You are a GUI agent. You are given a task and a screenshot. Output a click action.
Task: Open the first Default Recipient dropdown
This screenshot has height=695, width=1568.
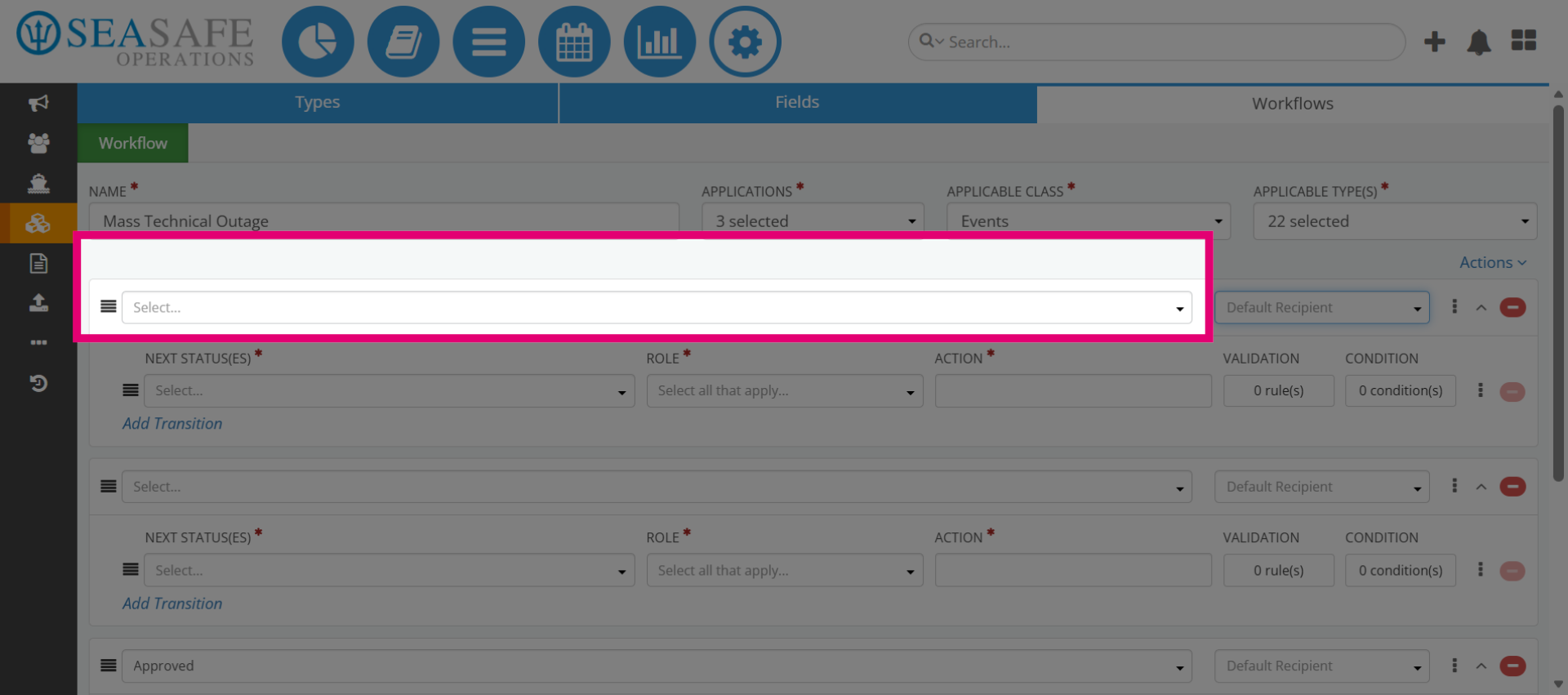coord(1322,308)
